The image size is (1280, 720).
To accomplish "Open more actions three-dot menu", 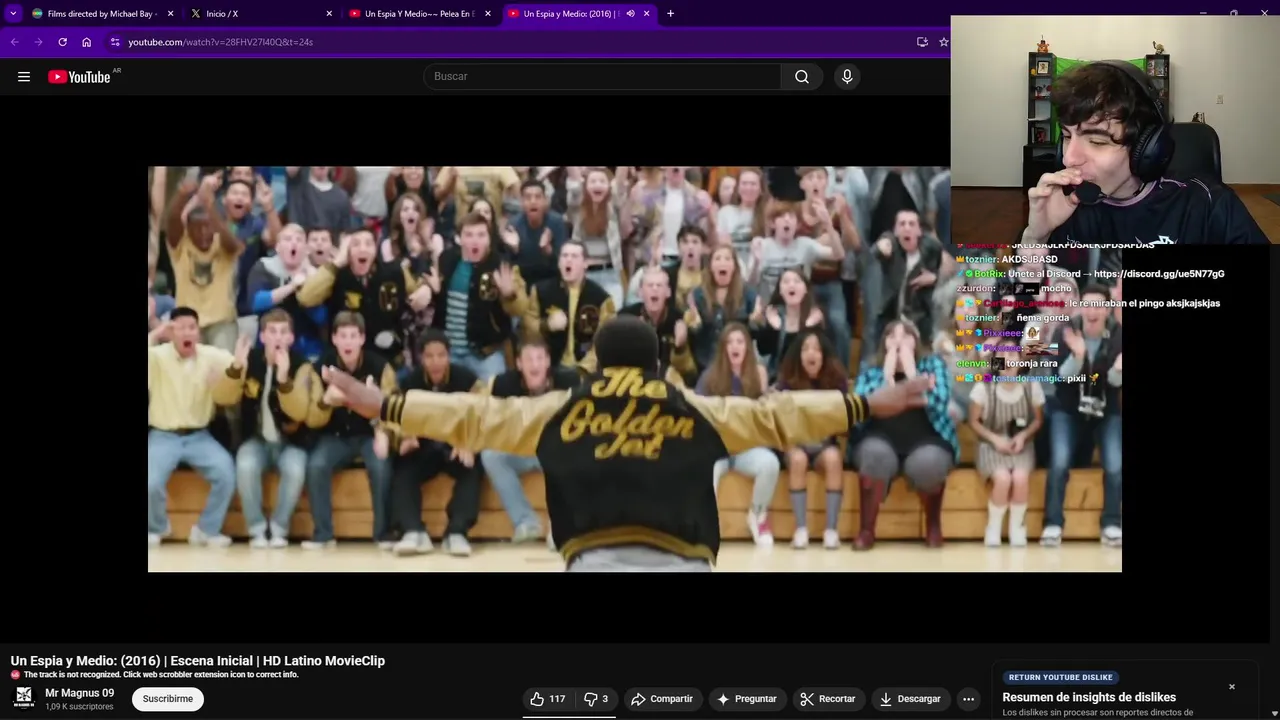I will [968, 699].
